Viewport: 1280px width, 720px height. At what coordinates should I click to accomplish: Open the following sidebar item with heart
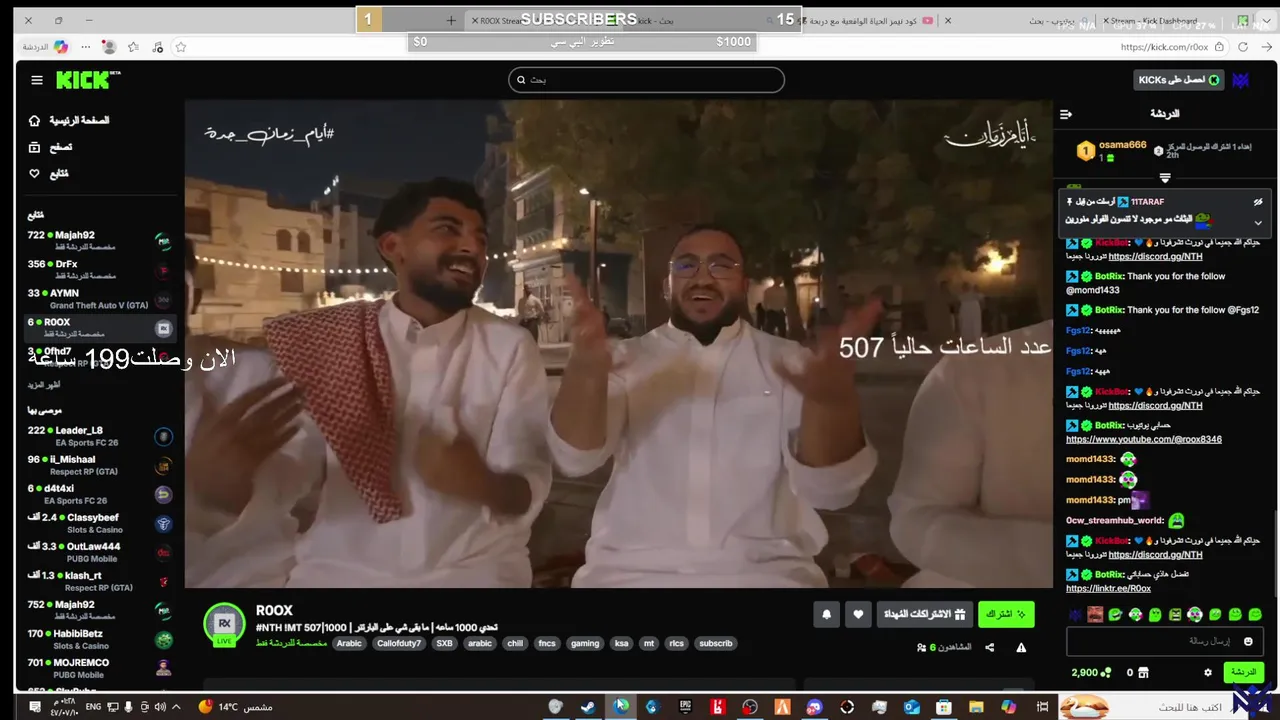point(48,174)
